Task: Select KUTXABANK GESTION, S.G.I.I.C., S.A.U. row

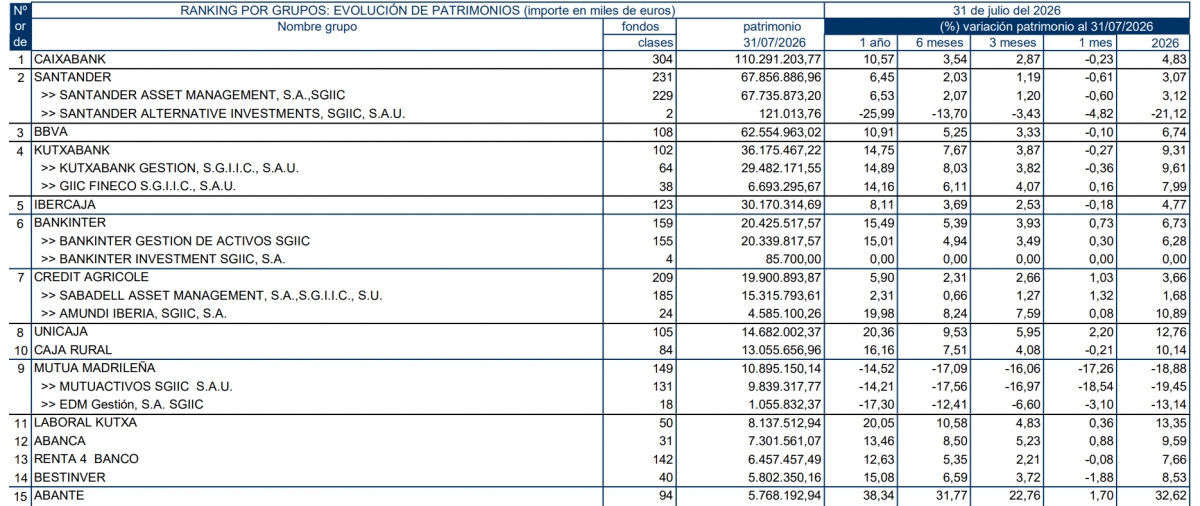Action: pyautogui.click(x=170, y=168)
